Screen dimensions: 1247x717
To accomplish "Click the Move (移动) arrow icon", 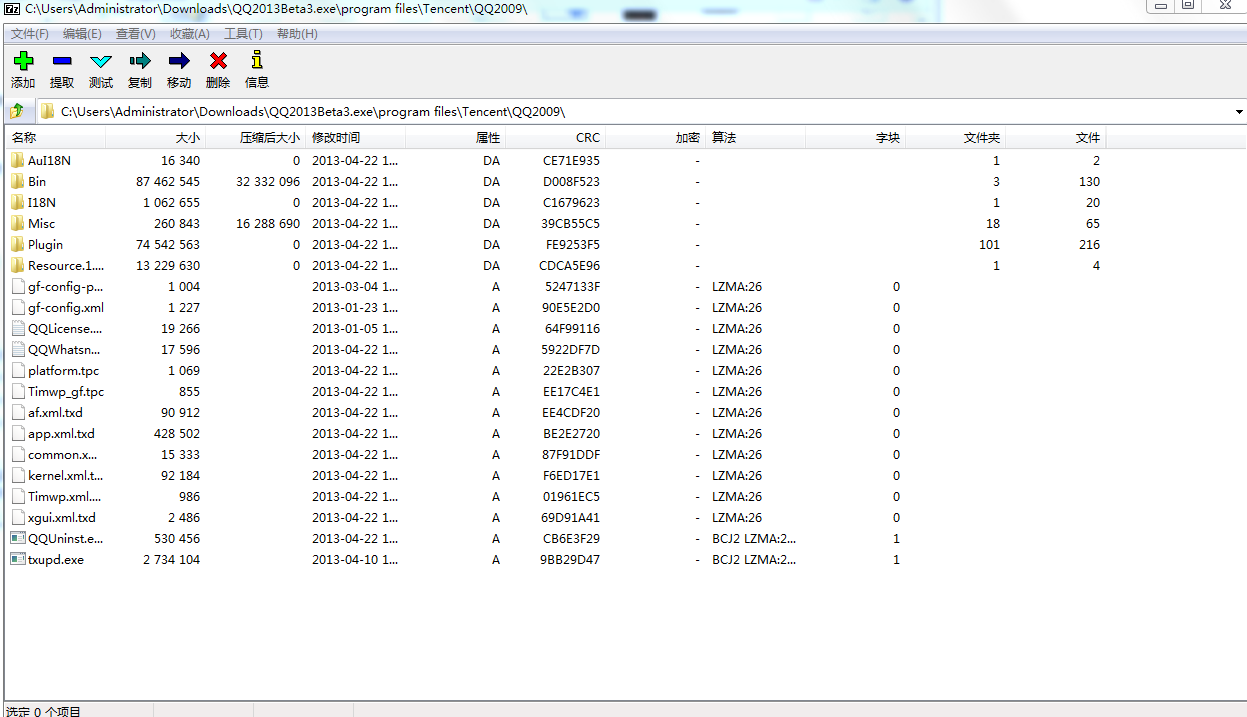I will click(179, 61).
